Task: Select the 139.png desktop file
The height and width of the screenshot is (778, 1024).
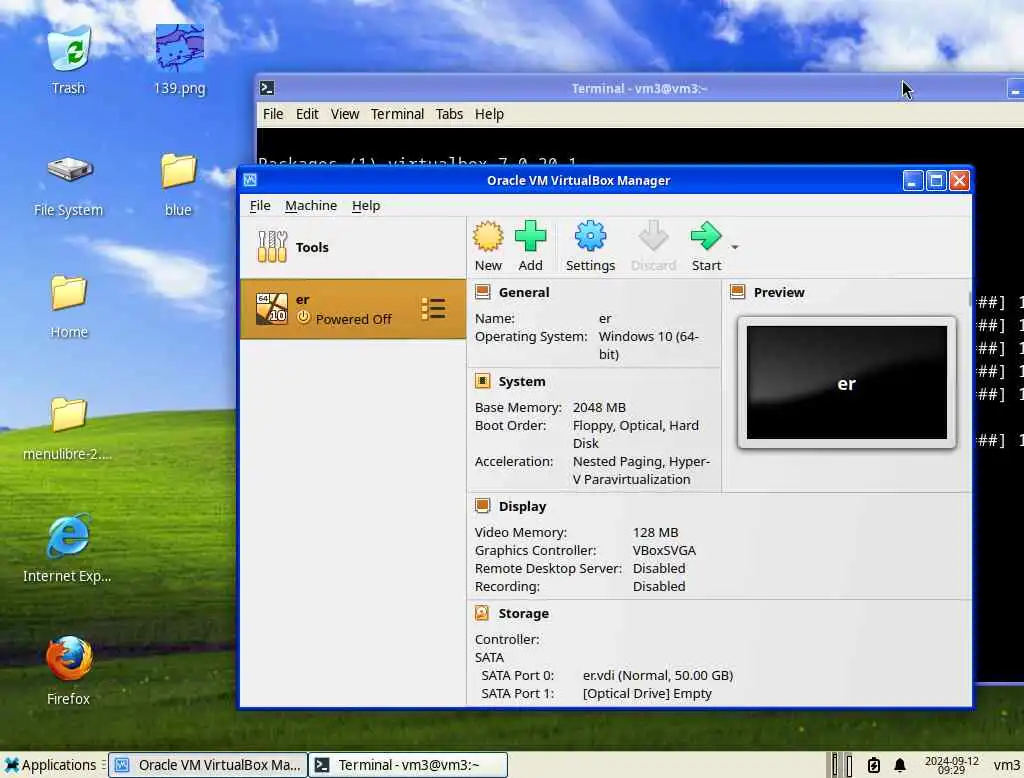Action: (180, 60)
